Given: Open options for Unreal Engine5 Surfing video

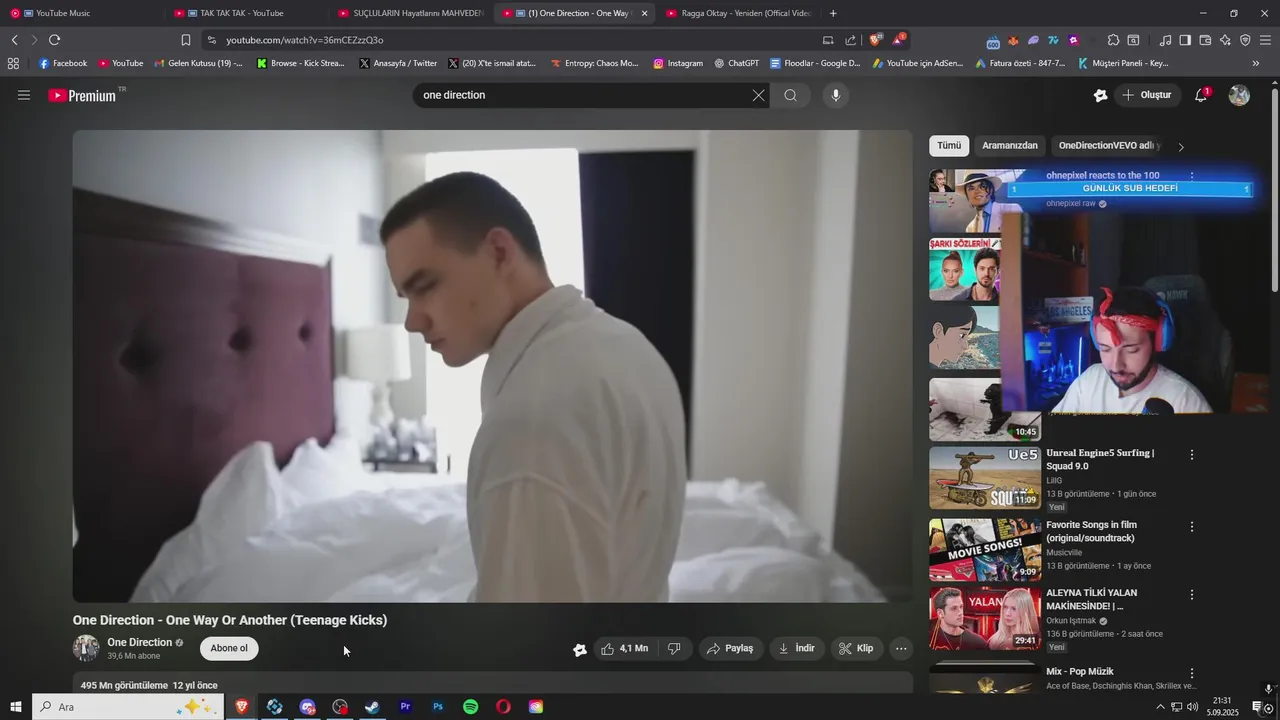Looking at the screenshot, I should (x=1191, y=454).
